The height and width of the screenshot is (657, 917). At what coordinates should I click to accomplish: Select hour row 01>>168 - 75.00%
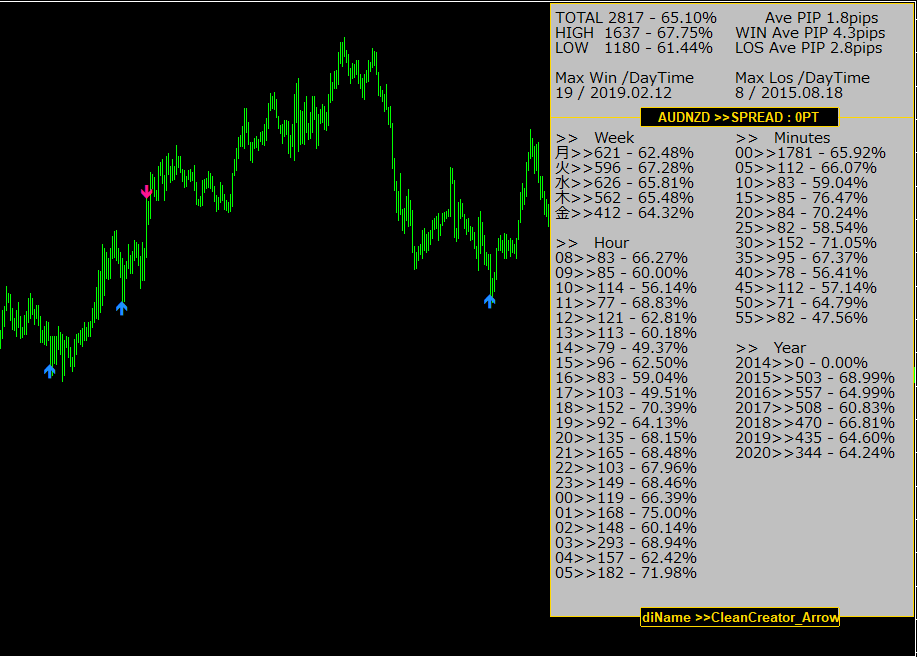click(x=626, y=513)
